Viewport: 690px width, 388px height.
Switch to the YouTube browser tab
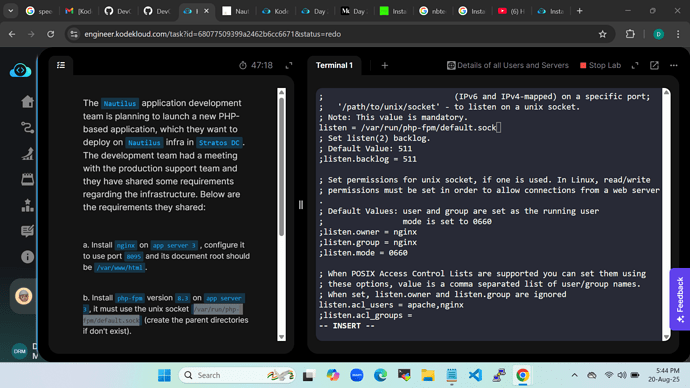tap(511, 11)
